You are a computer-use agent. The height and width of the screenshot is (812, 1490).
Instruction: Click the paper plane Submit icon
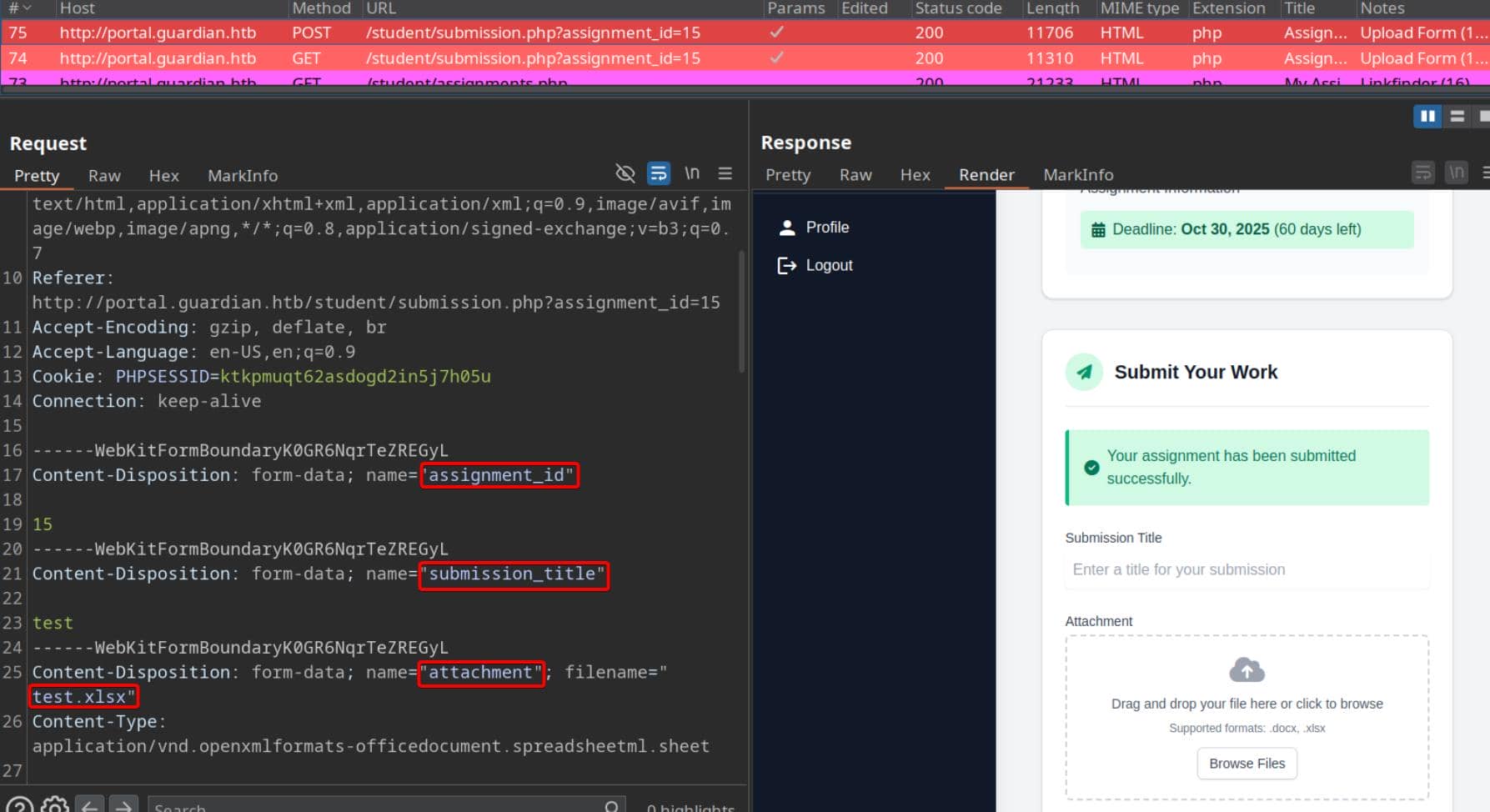click(x=1085, y=373)
